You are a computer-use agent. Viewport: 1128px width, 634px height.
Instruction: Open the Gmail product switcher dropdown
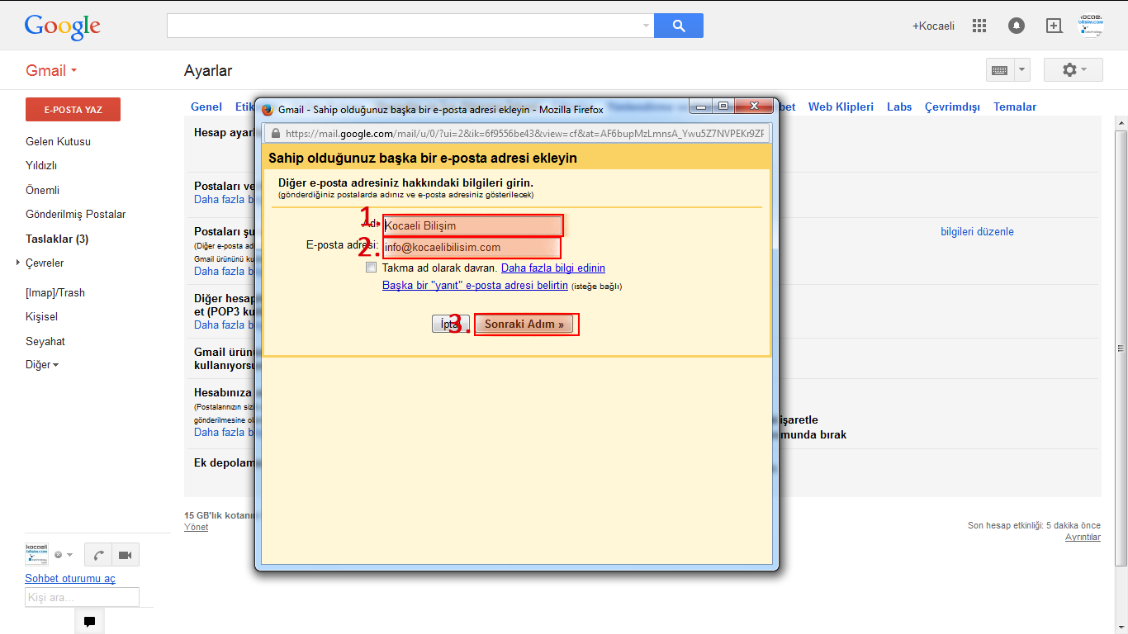[51, 71]
